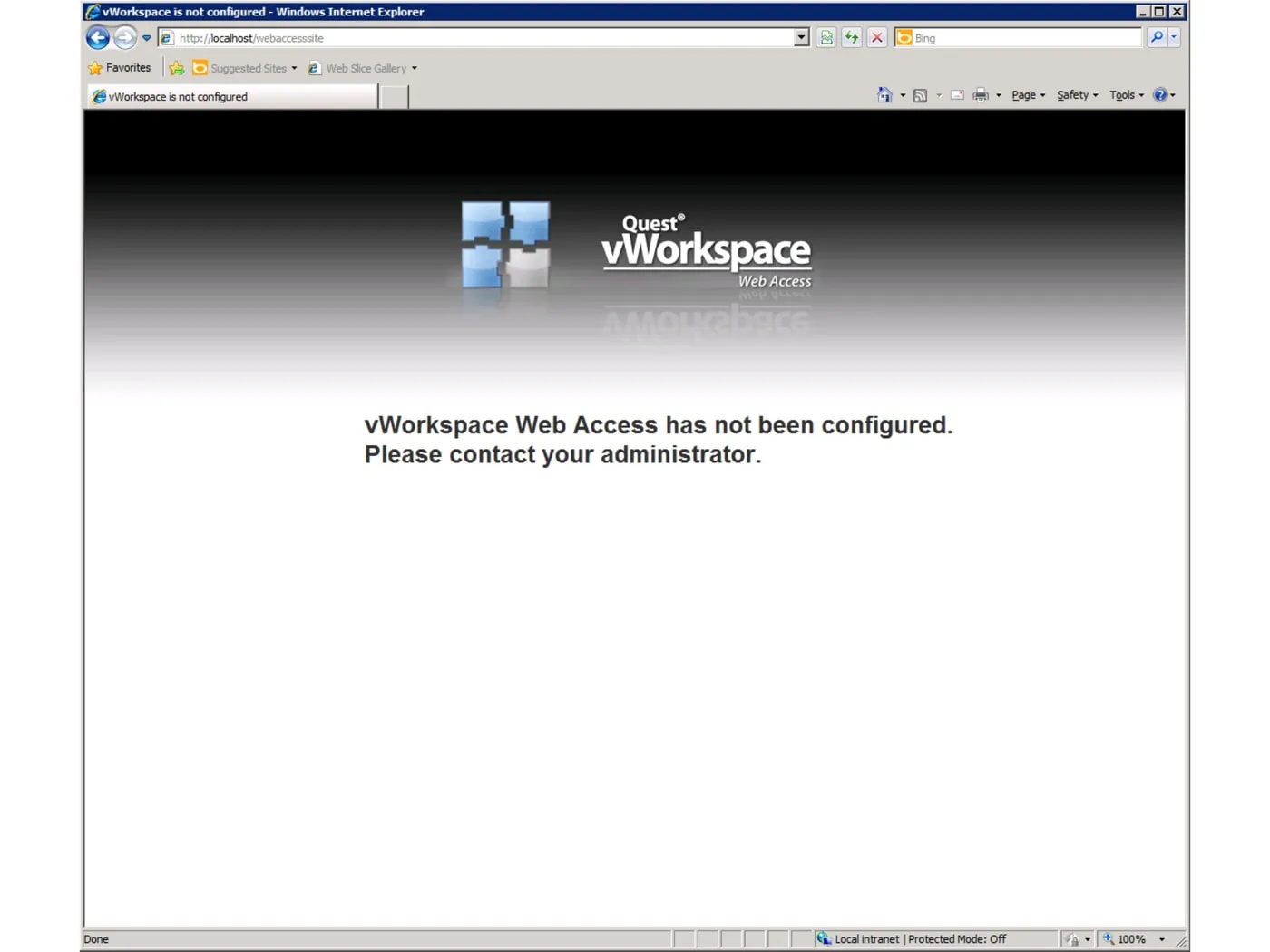Screen dimensions: 1270x952
Task: Open Web Slice Gallery link
Action: (x=358, y=68)
